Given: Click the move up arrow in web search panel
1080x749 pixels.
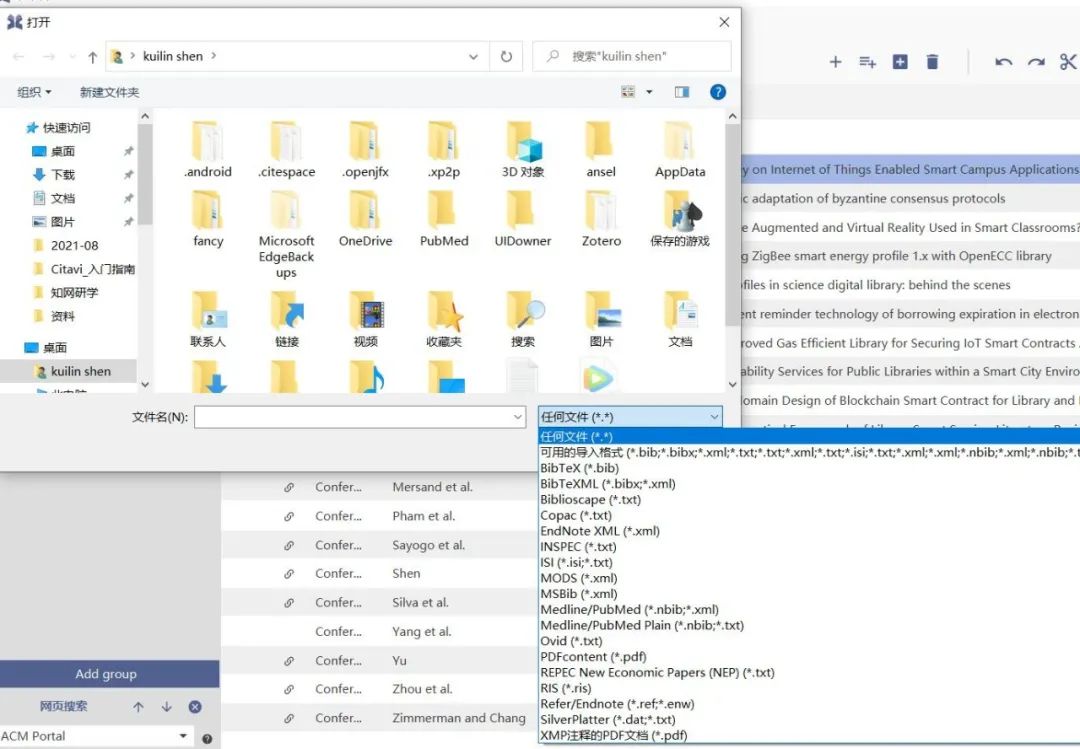Looking at the screenshot, I should (138, 707).
